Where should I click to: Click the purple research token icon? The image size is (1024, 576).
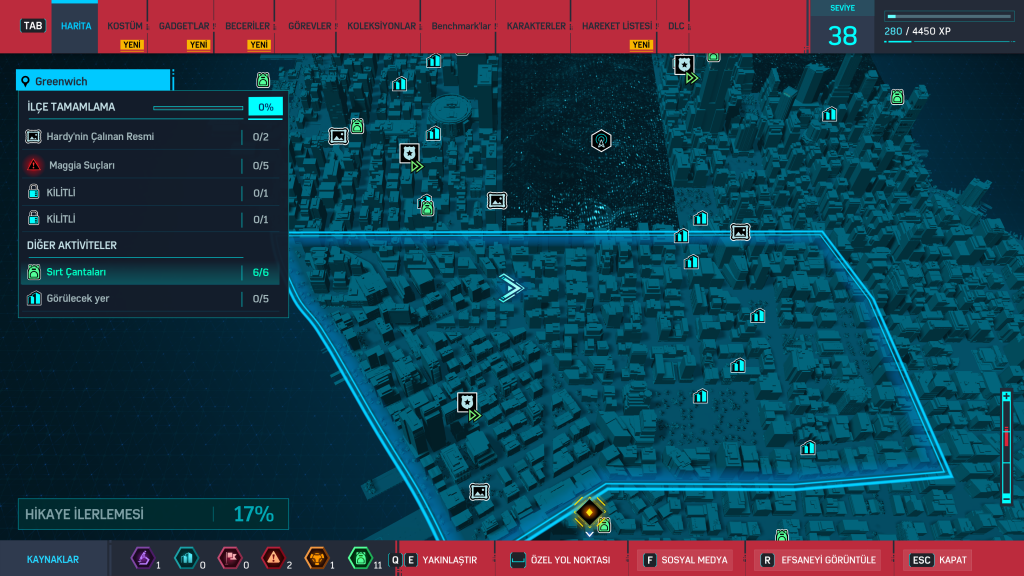coord(142,558)
